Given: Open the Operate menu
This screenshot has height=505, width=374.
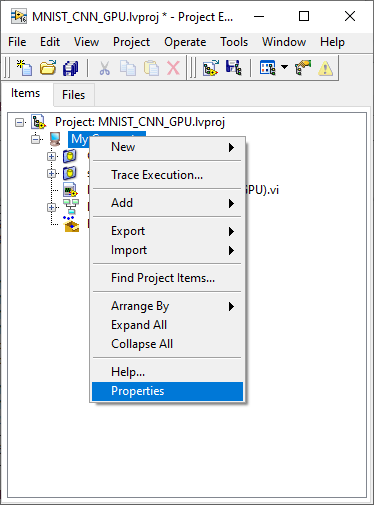Looking at the screenshot, I should [185, 42].
